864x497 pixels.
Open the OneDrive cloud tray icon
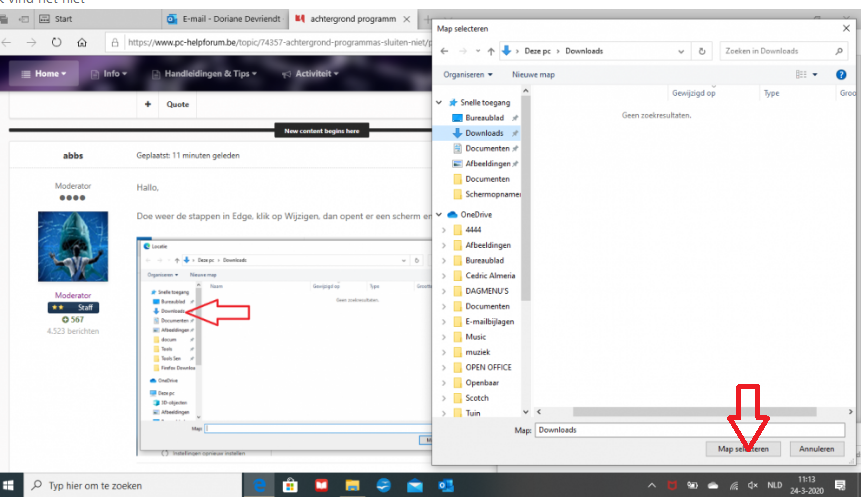713,485
